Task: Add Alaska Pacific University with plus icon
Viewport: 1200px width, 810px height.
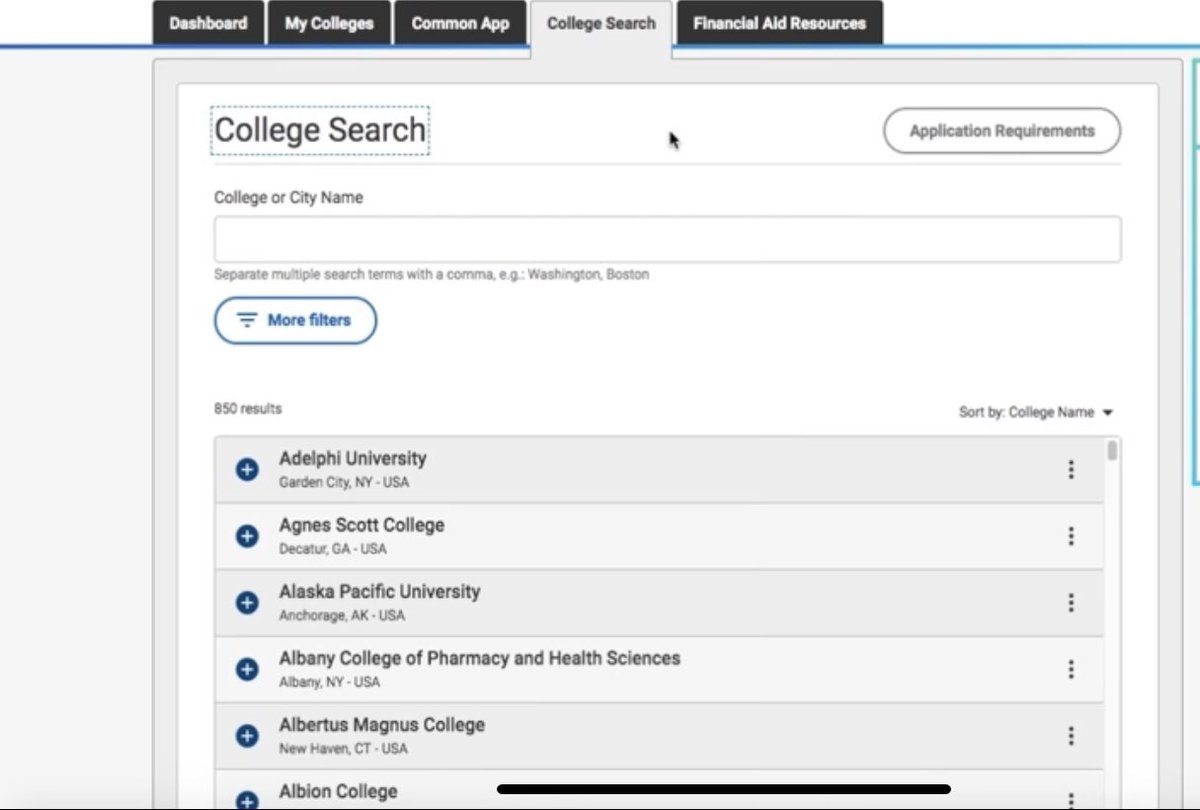Action: [247, 603]
